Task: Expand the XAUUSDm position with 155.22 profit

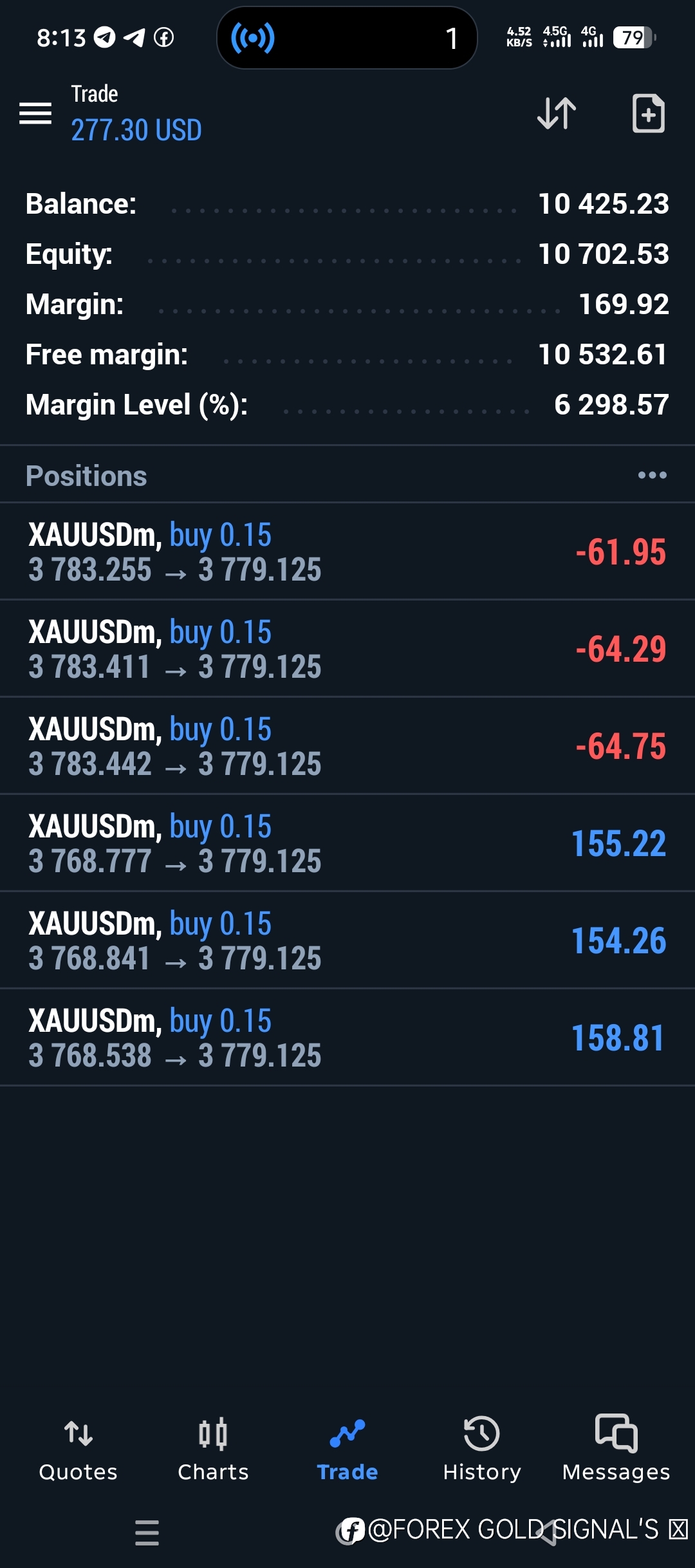Action: (x=347, y=843)
